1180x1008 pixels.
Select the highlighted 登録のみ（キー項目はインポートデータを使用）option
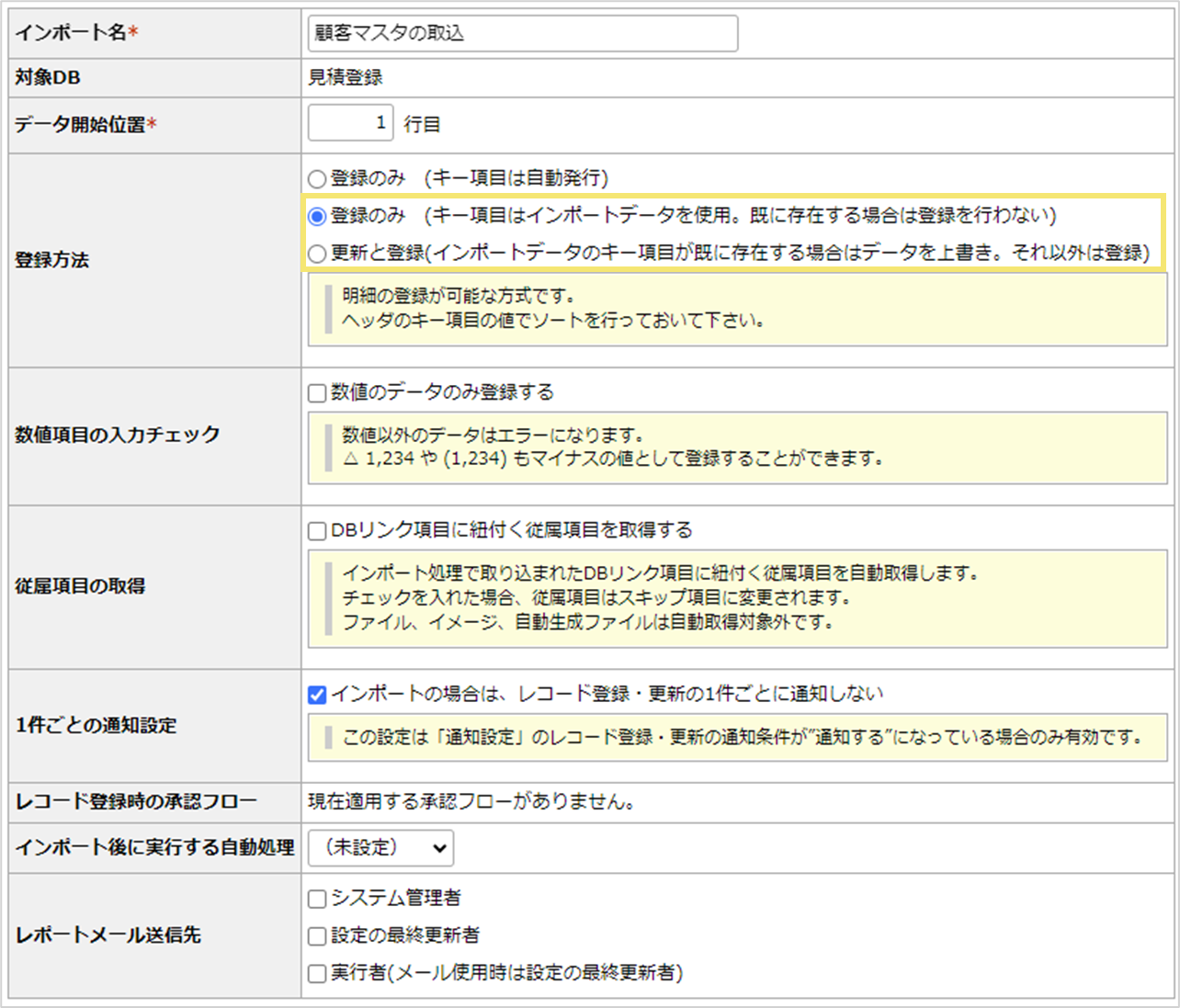coord(317,216)
